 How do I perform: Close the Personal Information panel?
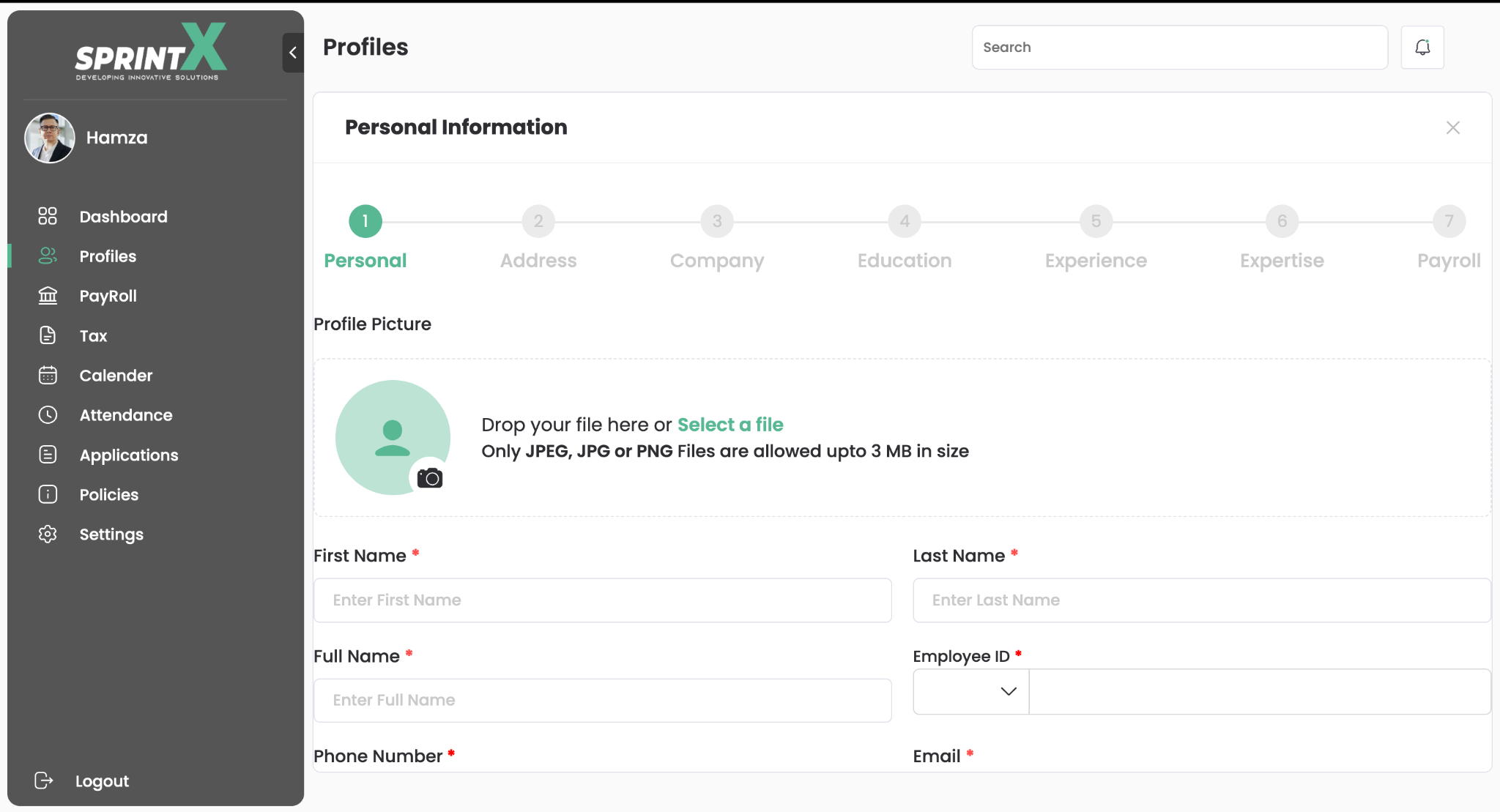coord(1453,127)
